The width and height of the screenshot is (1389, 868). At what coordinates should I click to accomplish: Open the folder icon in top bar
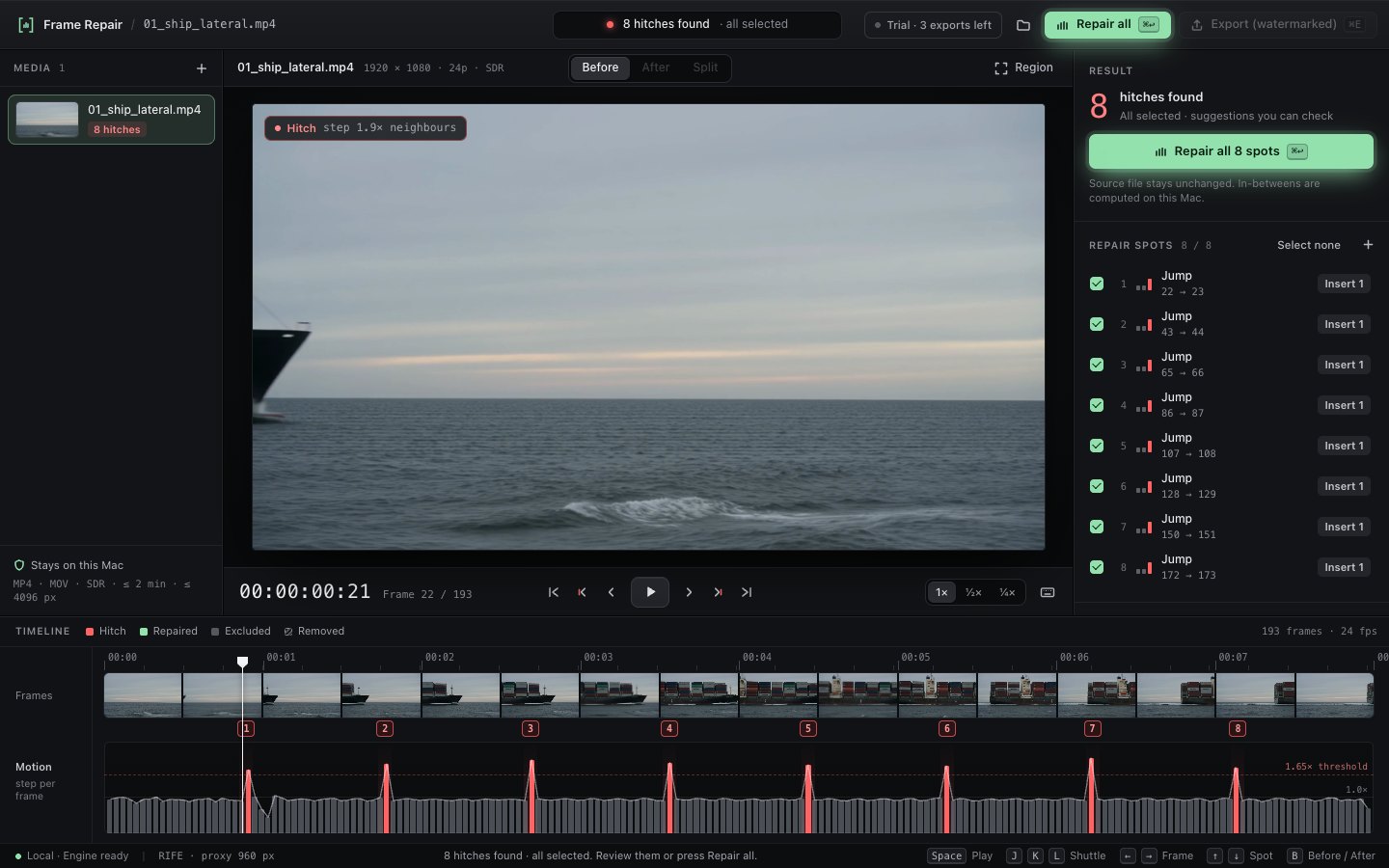(x=1023, y=25)
